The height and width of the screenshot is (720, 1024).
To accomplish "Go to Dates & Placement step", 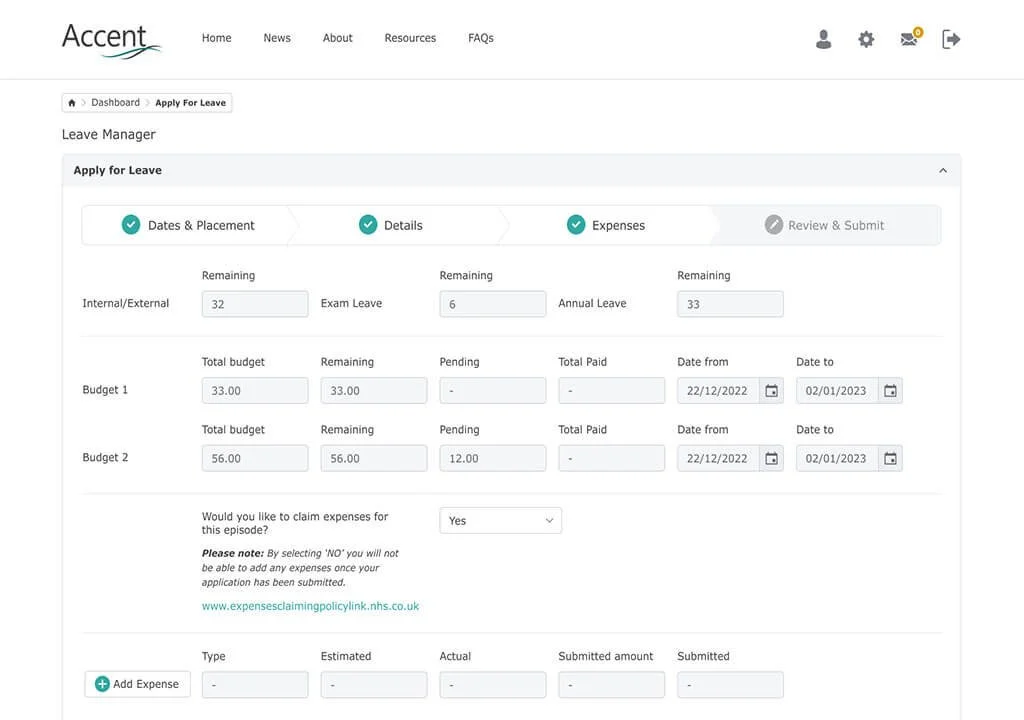I will [188, 225].
